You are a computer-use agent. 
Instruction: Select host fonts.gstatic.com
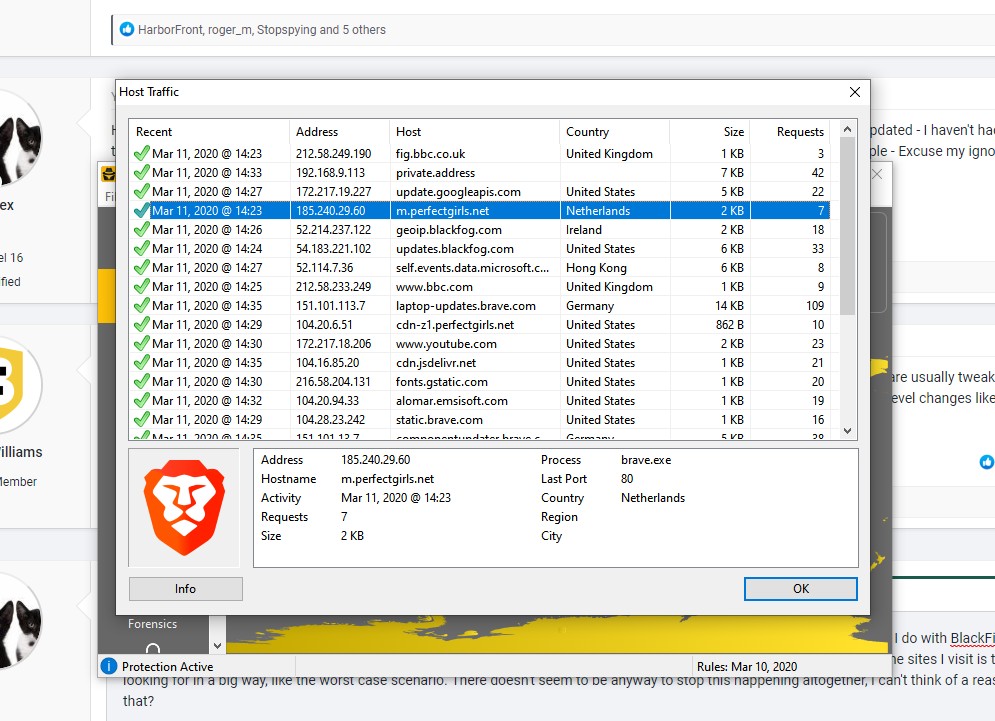(442, 382)
